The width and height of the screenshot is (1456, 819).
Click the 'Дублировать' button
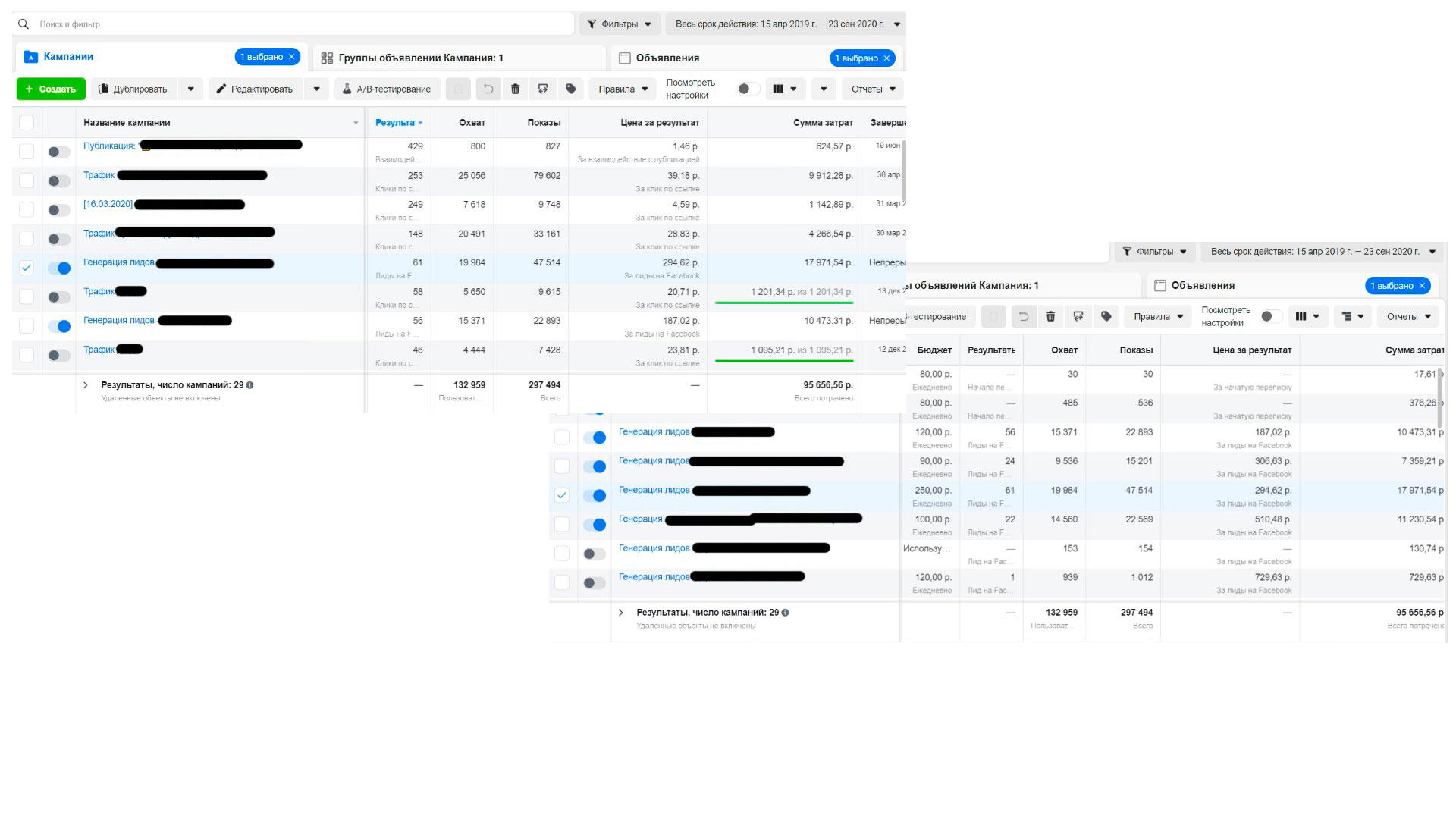coord(134,89)
